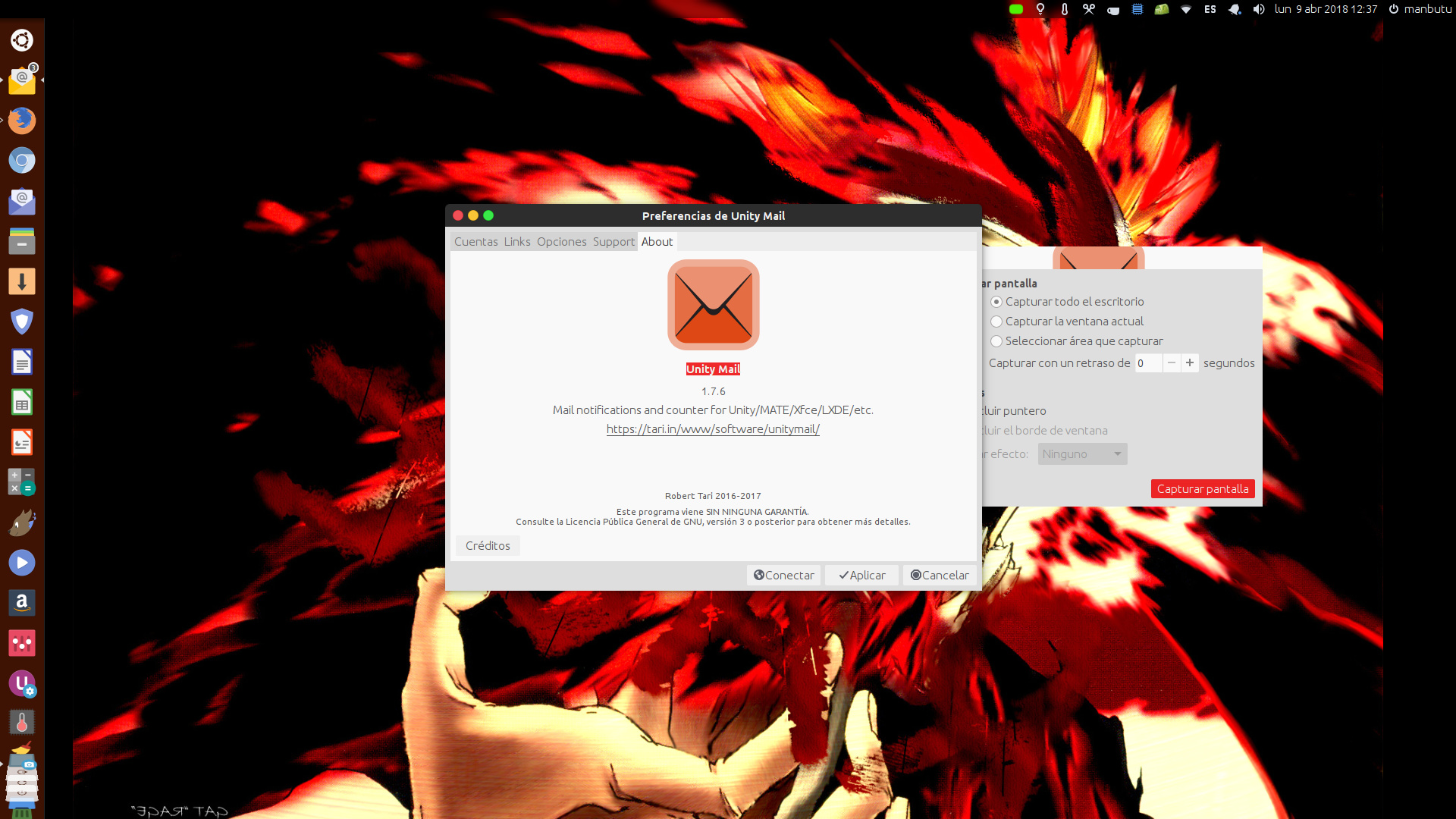Select Capturar la ventana actual option
This screenshot has height=819, width=1456.
point(996,322)
